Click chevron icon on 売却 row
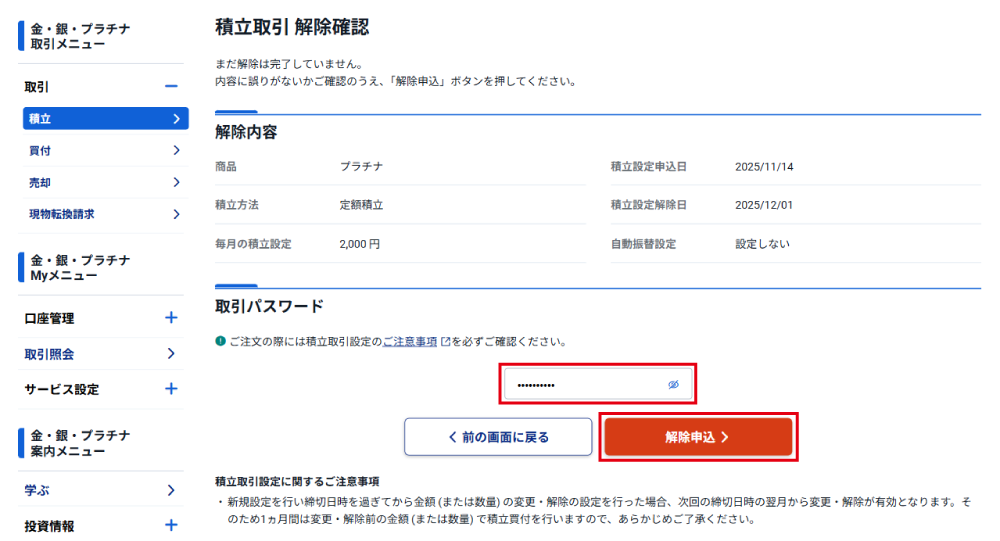 (176, 182)
